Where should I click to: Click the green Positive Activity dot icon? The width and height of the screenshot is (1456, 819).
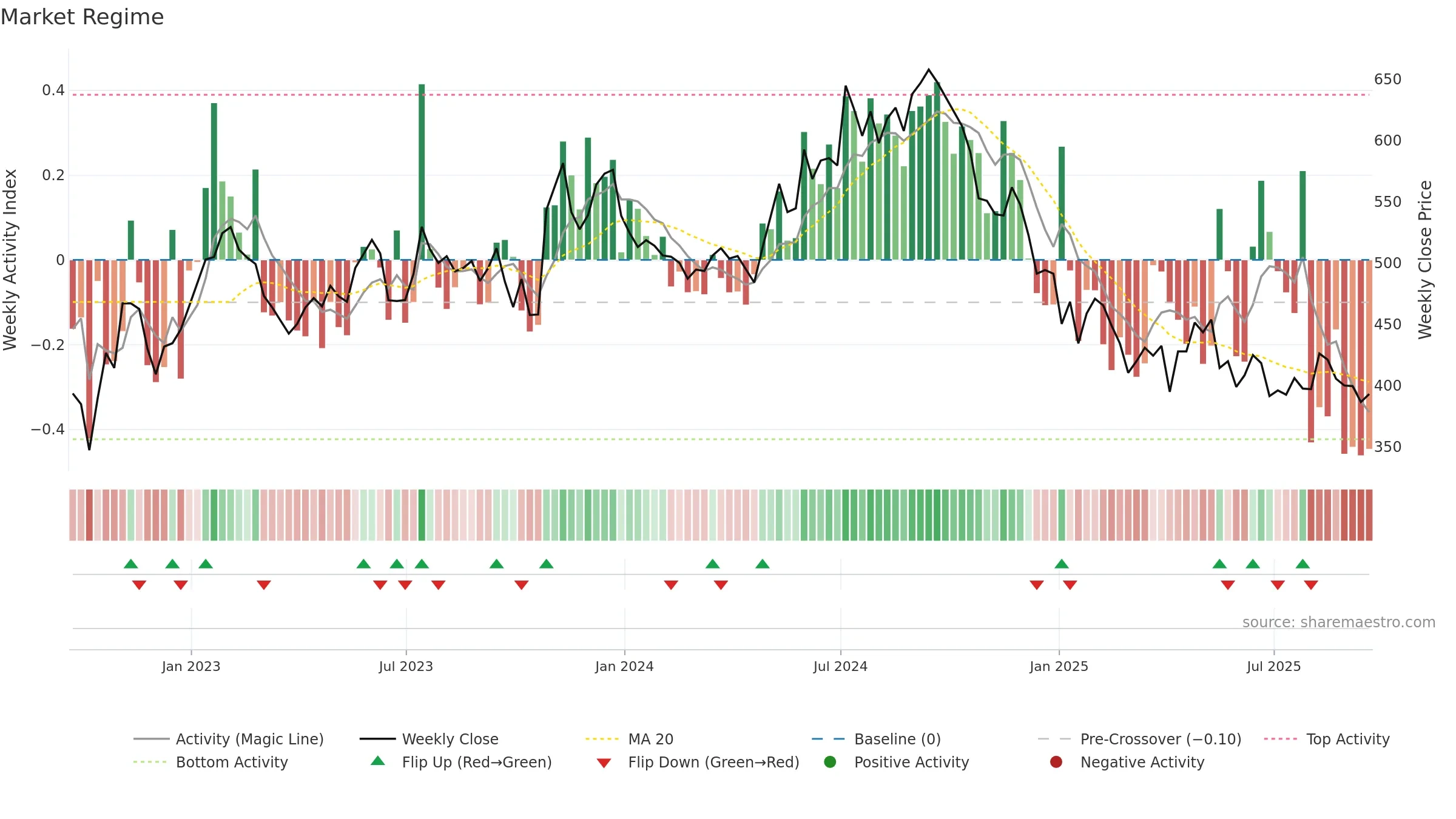click(x=830, y=762)
